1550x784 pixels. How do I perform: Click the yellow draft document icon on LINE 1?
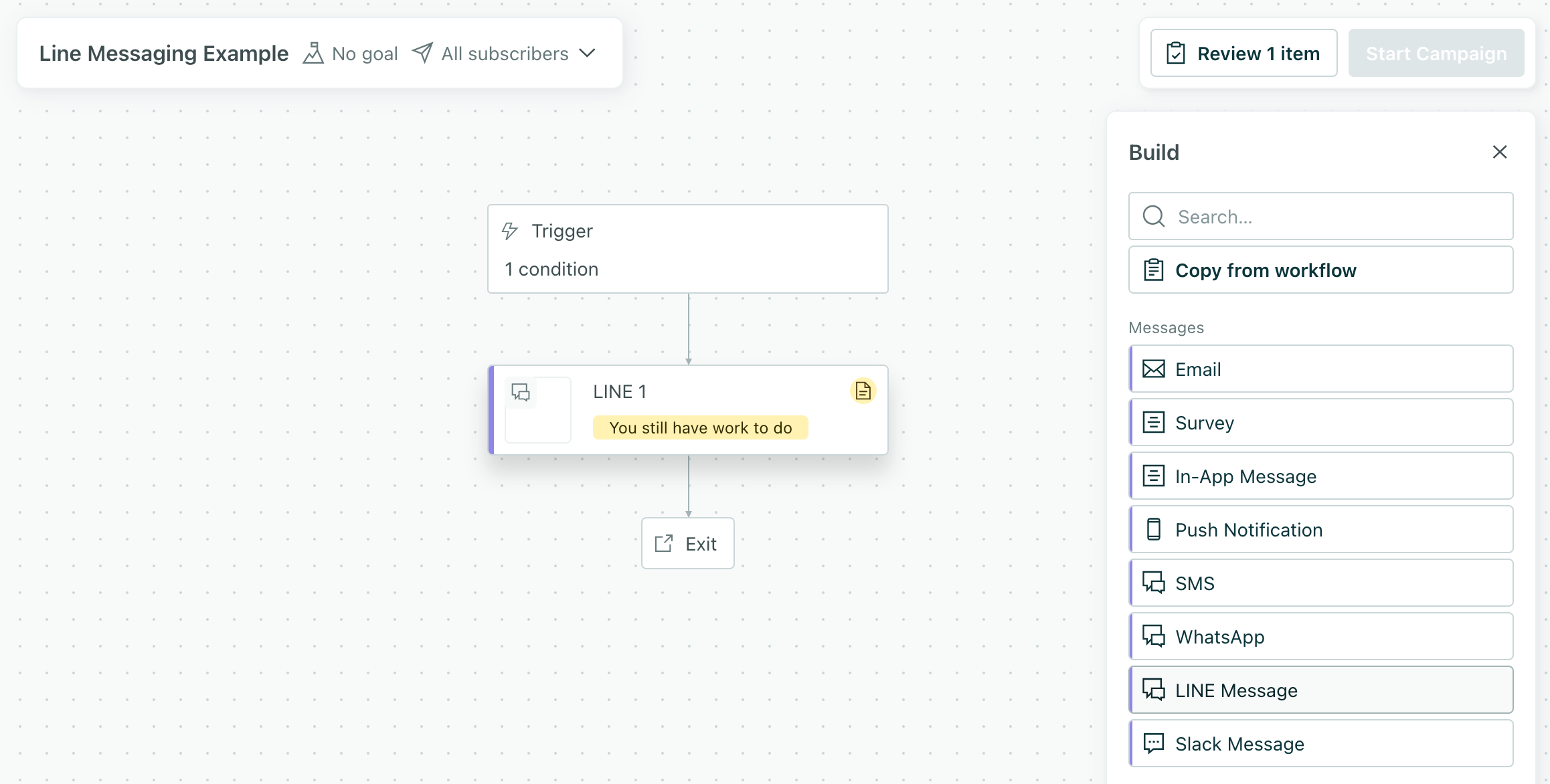coord(863,391)
